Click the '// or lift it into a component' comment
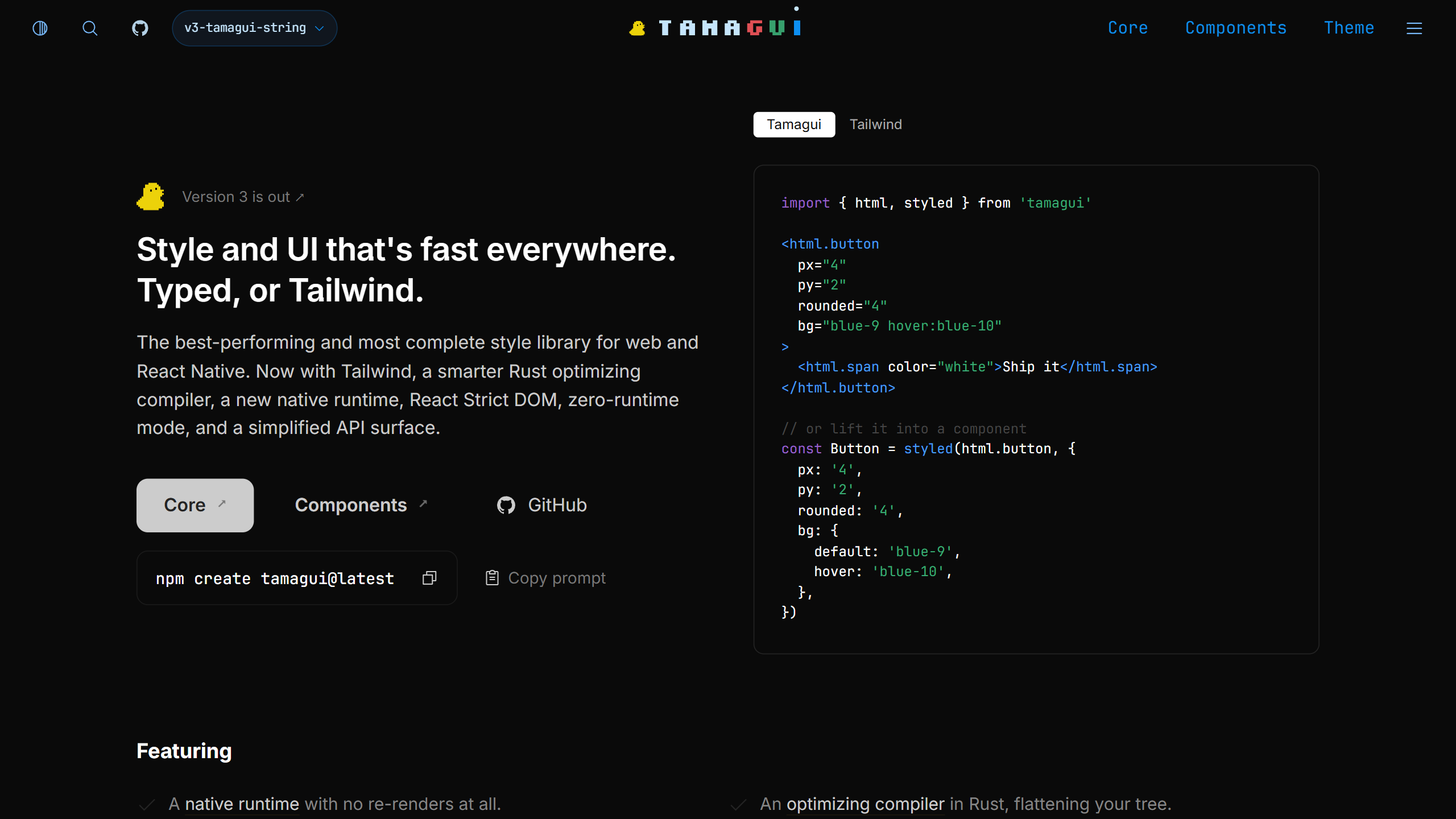 pos(904,428)
